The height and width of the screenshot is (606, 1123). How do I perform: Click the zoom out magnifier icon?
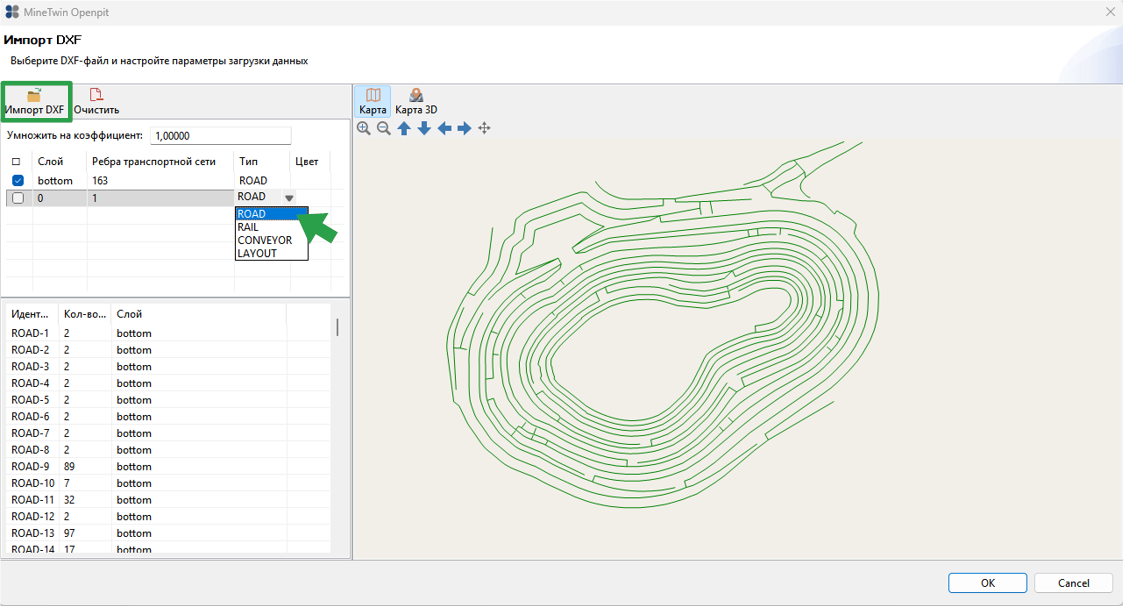coord(384,128)
